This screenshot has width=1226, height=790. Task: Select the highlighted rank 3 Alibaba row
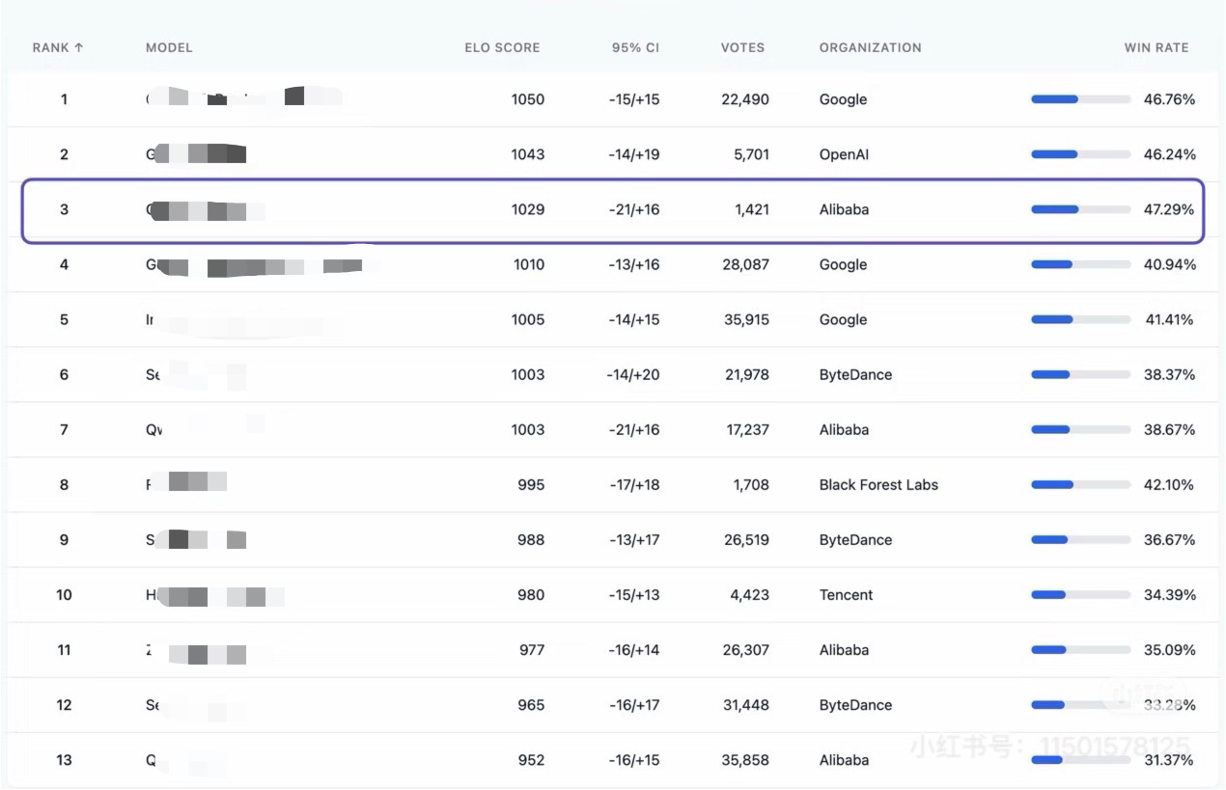pyautogui.click(x=612, y=210)
